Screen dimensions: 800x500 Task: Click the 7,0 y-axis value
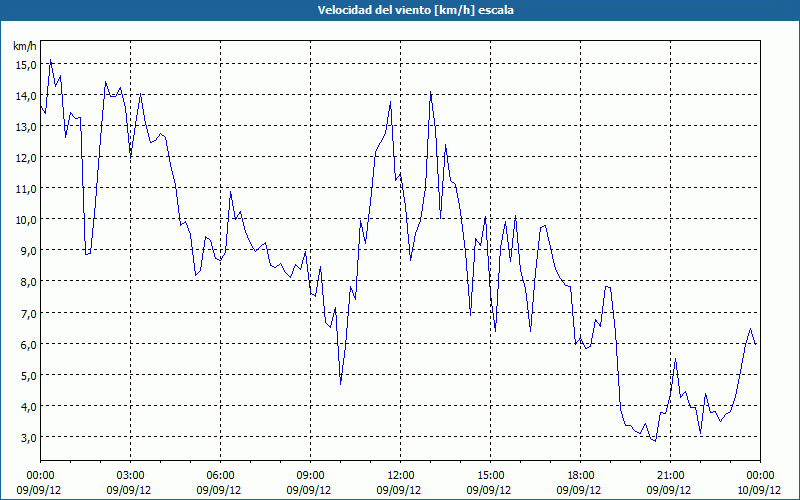tap(28, 314)
